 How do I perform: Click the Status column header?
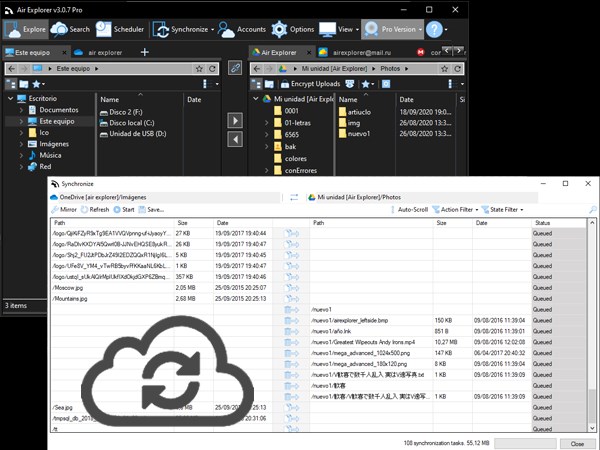point(558,223)
